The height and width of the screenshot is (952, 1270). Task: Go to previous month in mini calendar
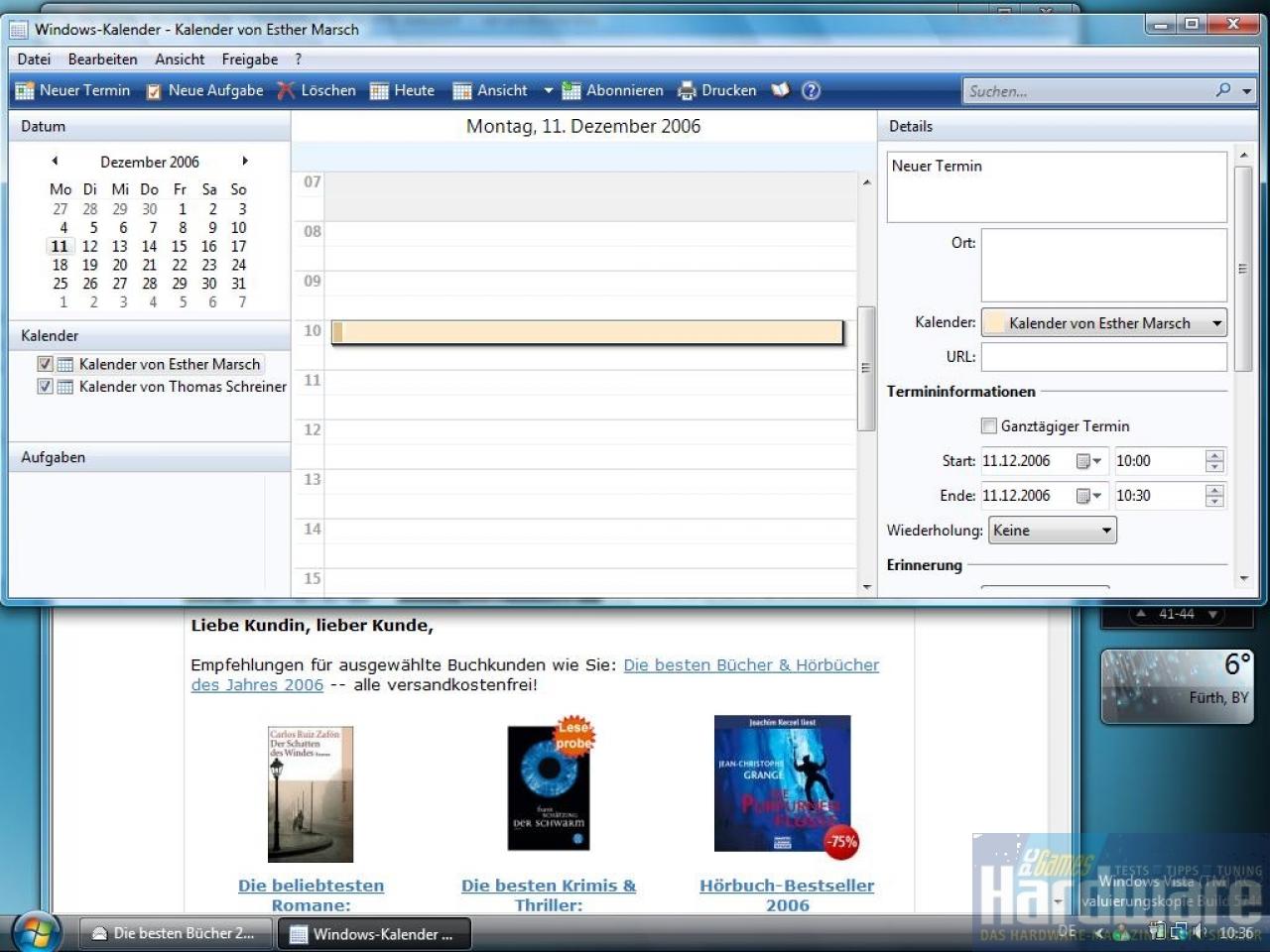pos(55,161)
